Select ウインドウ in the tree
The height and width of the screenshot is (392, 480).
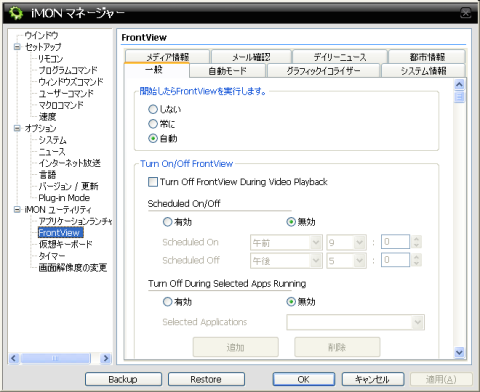click(41, 35)
